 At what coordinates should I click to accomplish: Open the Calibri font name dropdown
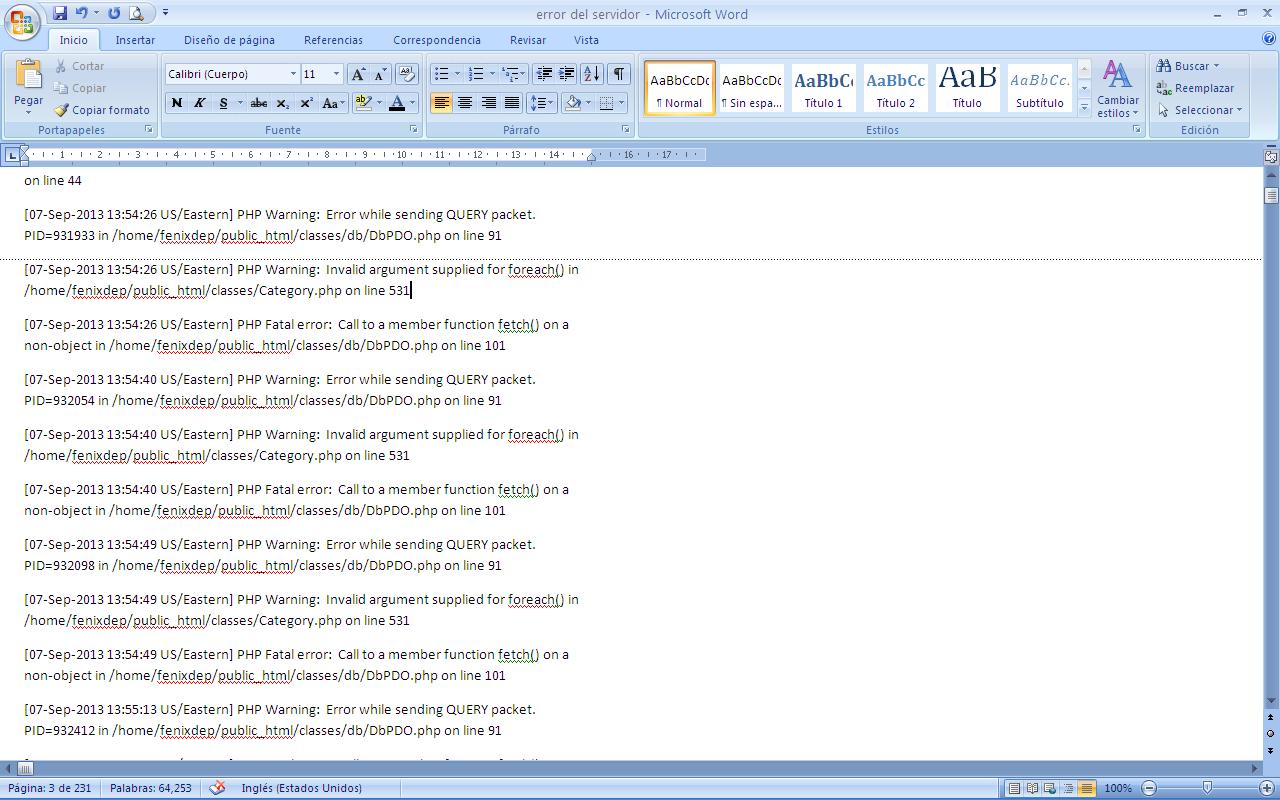(293, 74)
